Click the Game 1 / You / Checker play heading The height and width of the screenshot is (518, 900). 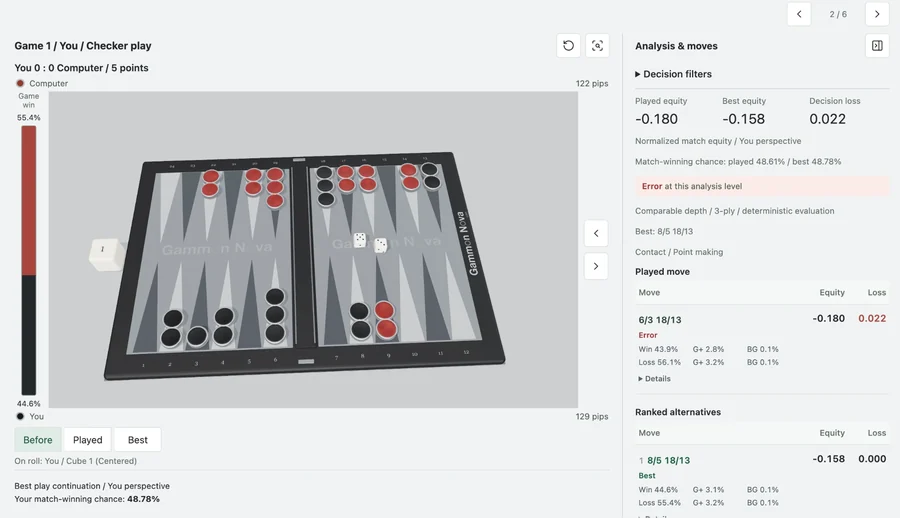[83, 45]
